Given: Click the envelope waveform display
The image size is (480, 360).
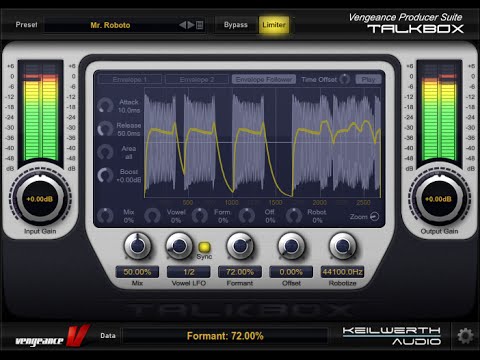Looking at the screenshot, I should point(262,142).
